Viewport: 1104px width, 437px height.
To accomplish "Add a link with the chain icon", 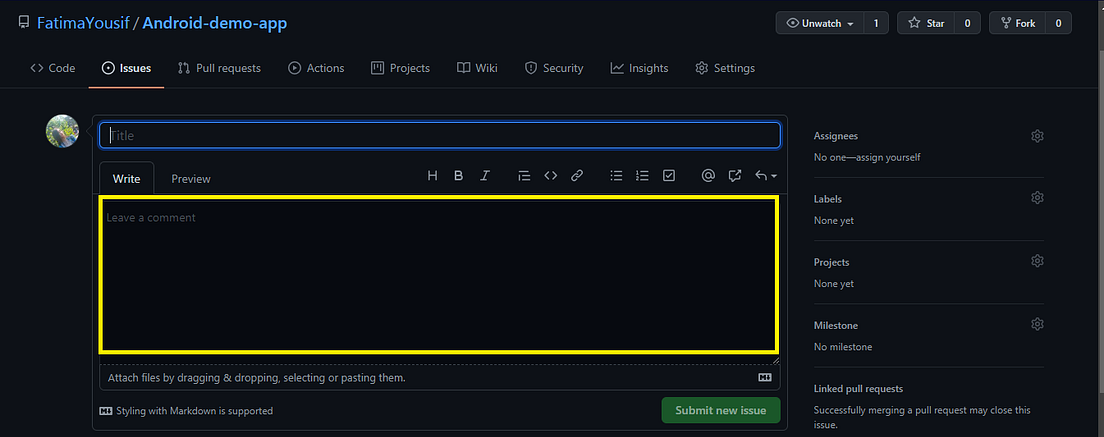I will 577,176.
